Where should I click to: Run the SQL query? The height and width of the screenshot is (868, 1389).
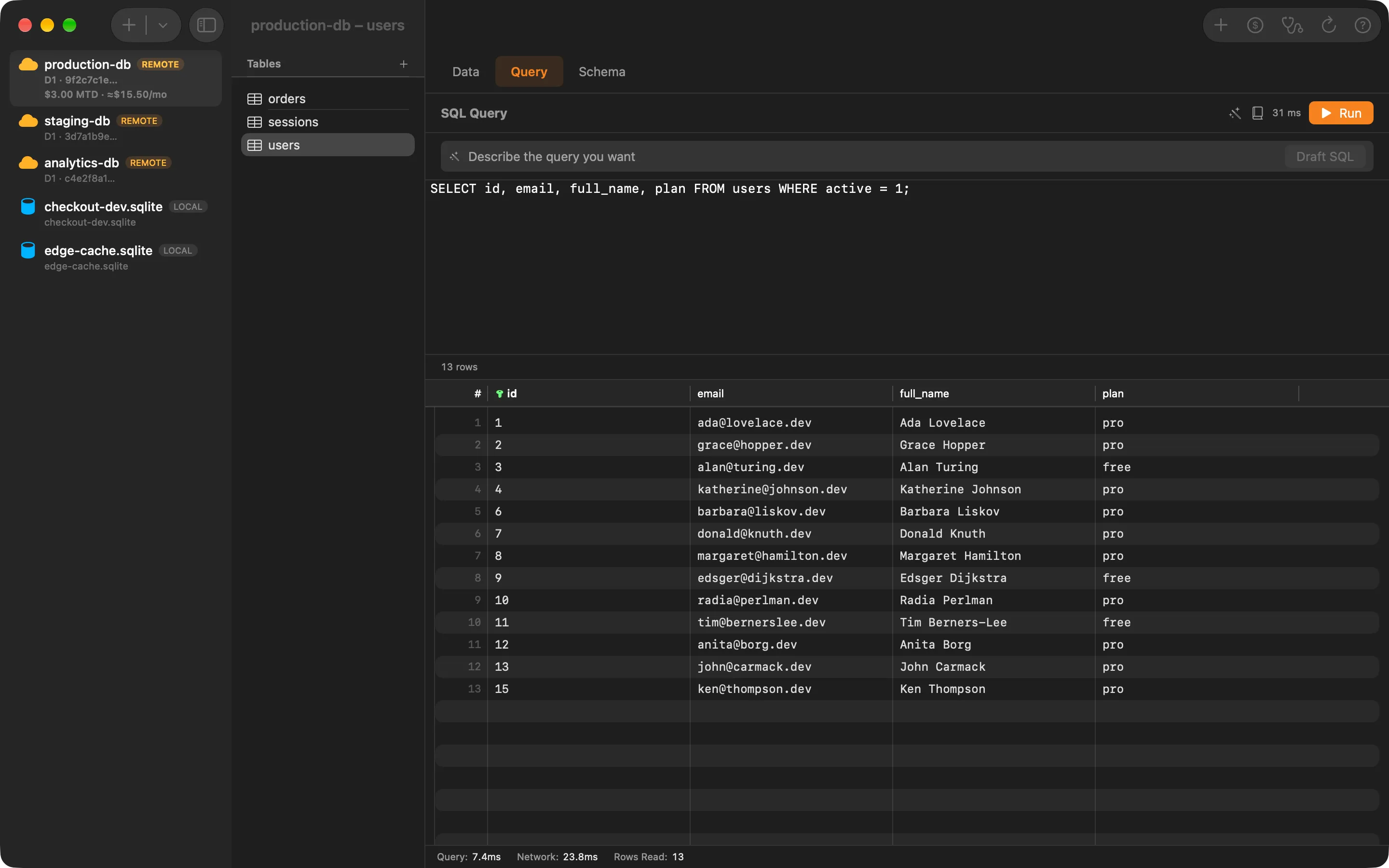point(1341,113)
